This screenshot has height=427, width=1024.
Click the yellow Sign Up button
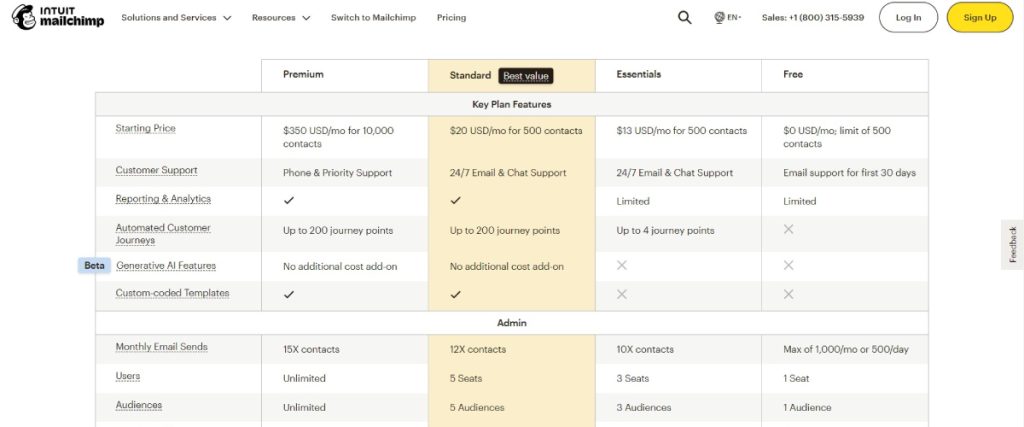pyautogui.click(x=980, y=18)
